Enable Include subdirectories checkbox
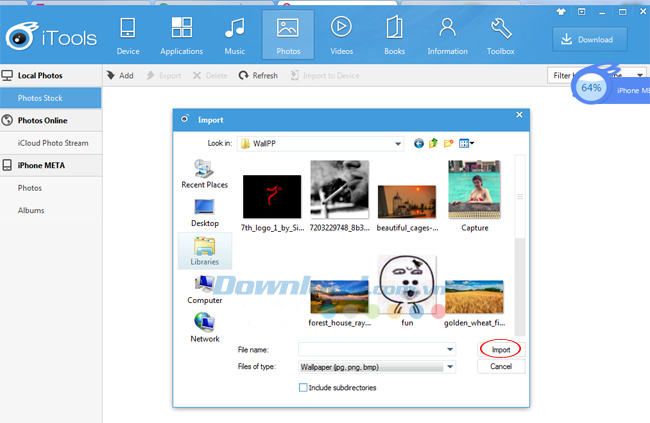Screen dimensions: 650x423 click(304, 387)
